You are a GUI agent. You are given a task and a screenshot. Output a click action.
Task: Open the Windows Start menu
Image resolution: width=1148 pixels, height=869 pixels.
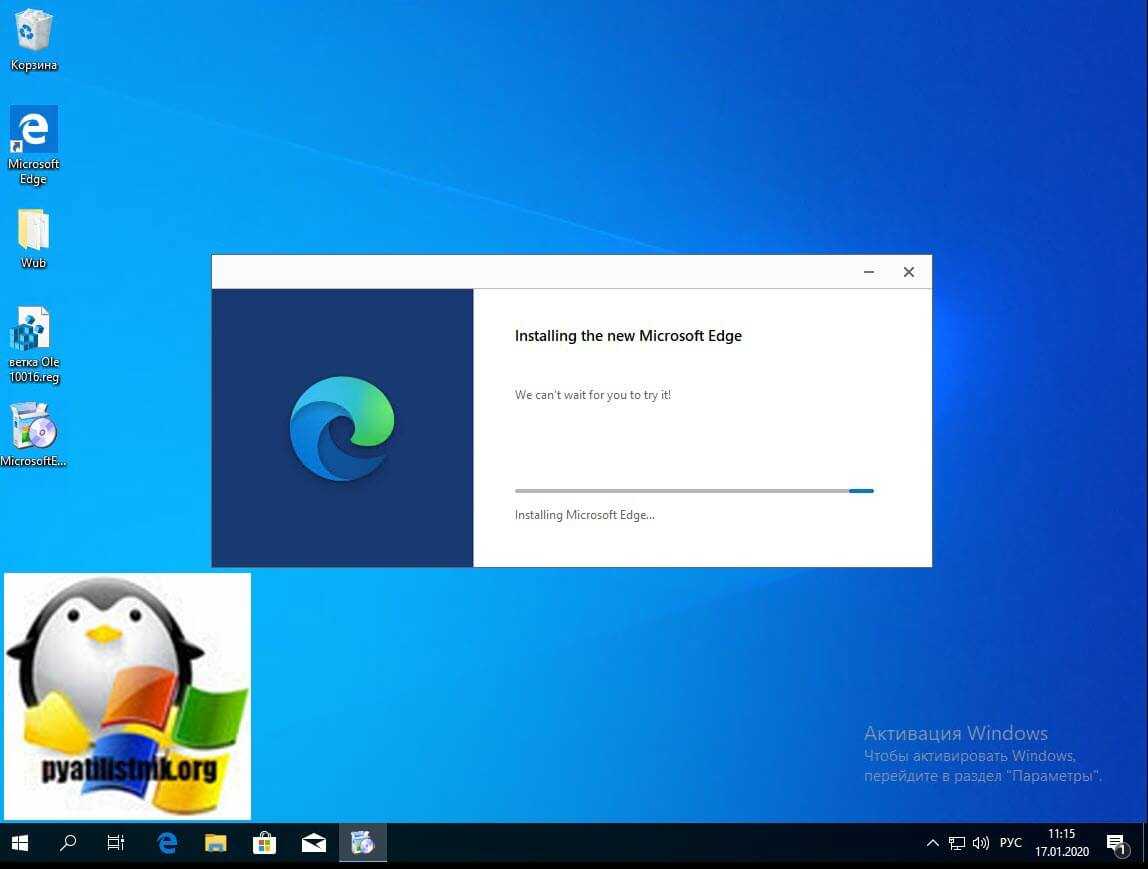tap(20, 843)
